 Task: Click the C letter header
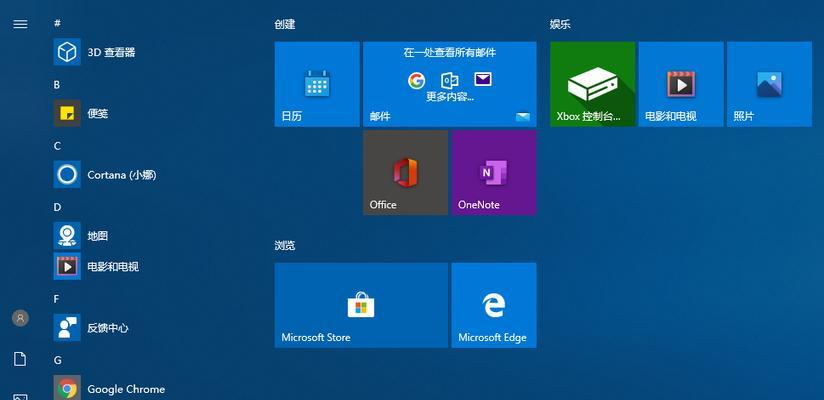[57, 146]
